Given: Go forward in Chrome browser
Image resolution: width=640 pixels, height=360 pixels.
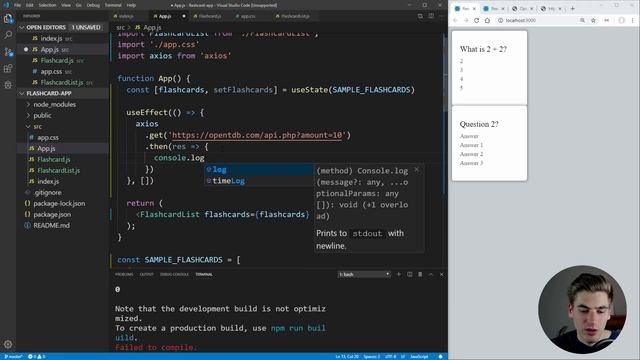Looking at the screenshot, I should click(x=466, y=20).
